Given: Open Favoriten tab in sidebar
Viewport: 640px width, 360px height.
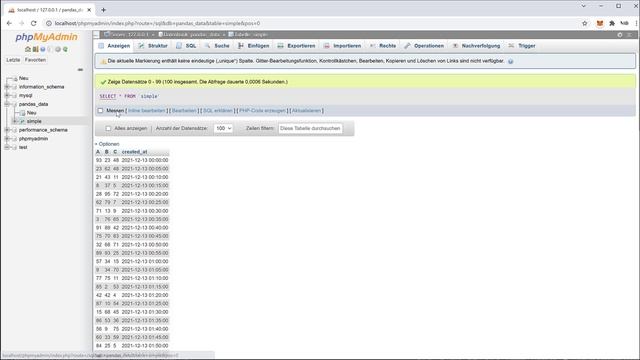Looking at the screenshot, I should [x=35, y=60].
